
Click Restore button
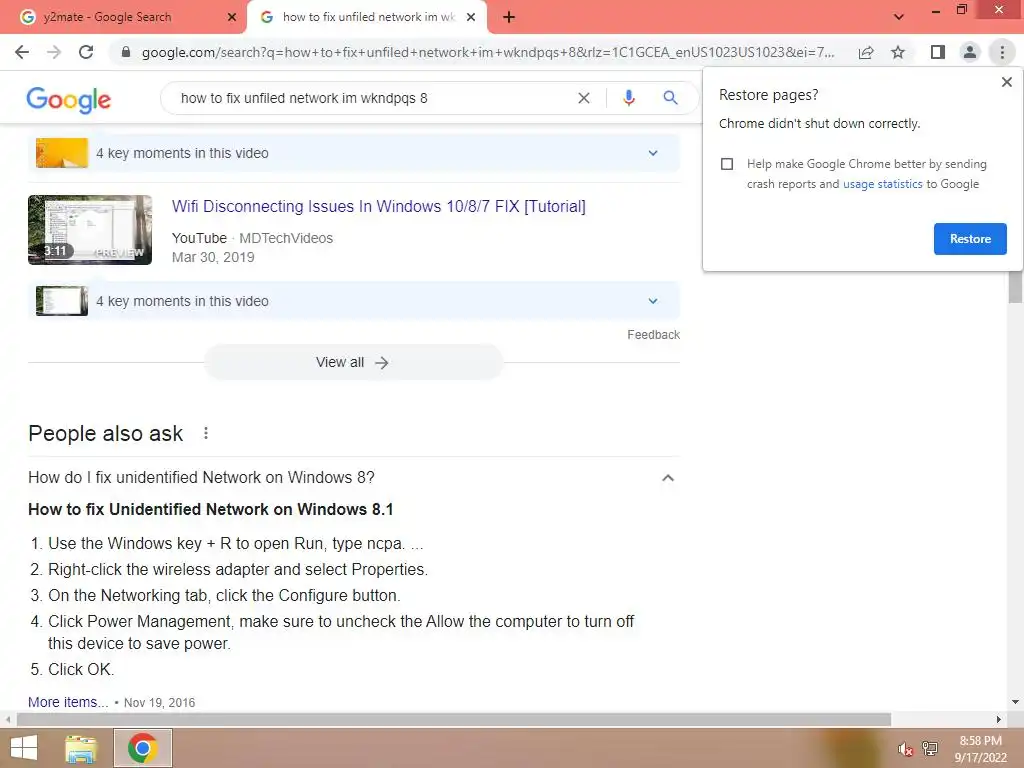(970, 239)
